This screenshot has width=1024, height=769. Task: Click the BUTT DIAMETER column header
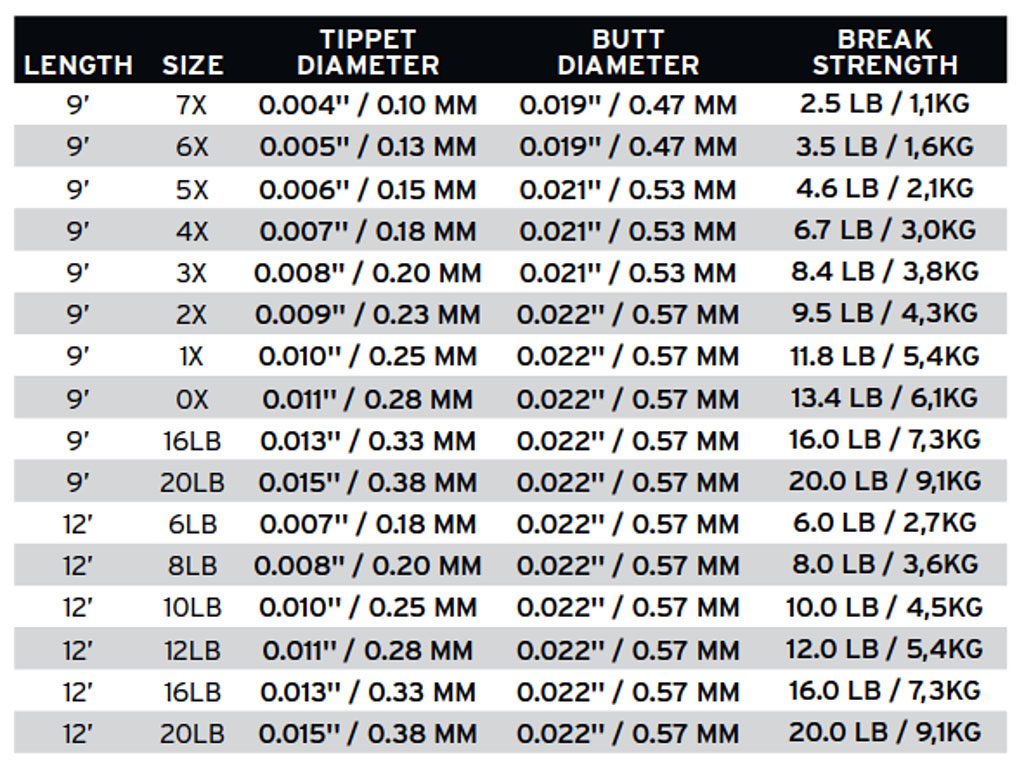(x=628, y=52)
